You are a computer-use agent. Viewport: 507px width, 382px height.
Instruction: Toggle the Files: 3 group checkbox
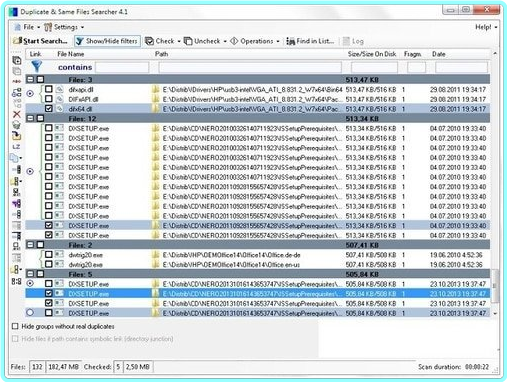(x=40, y=79)
